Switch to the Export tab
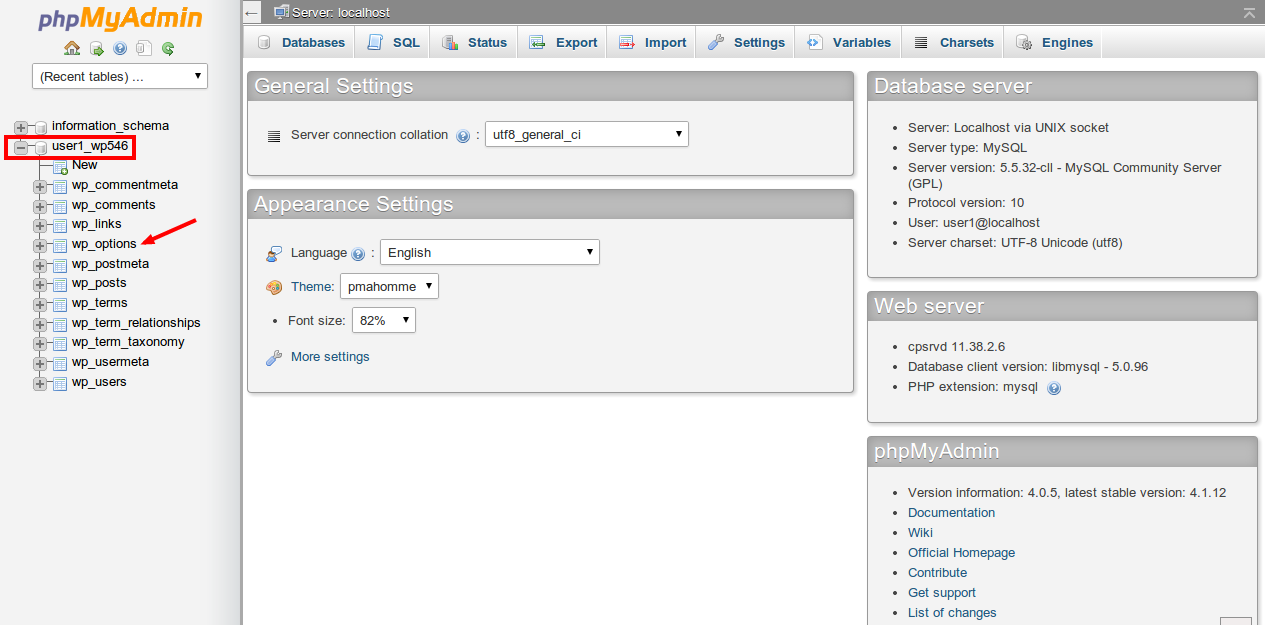The image size is (1265, 625). (x=562, y=42)
